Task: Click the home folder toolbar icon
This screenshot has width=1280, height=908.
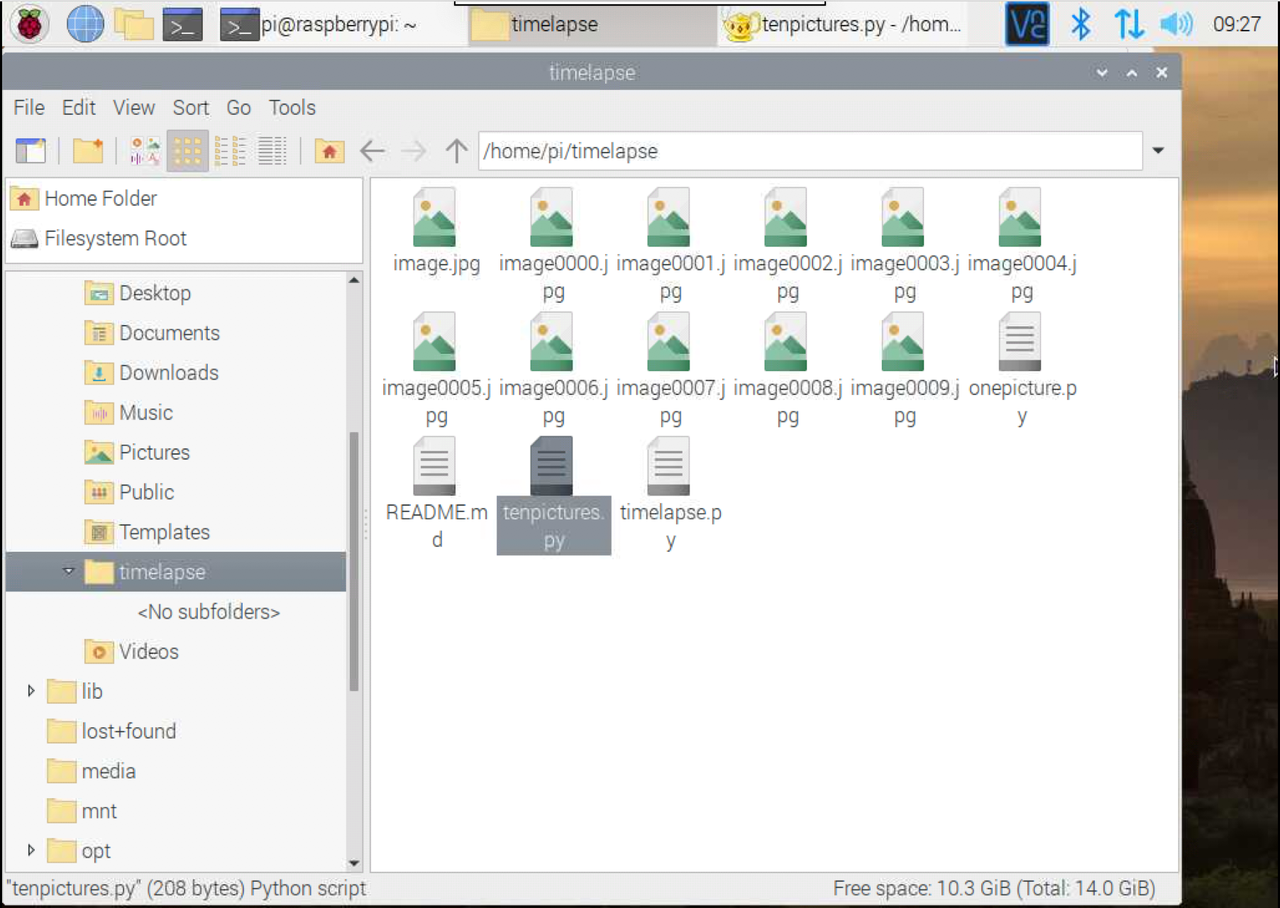Action: [x=329, y=151]
